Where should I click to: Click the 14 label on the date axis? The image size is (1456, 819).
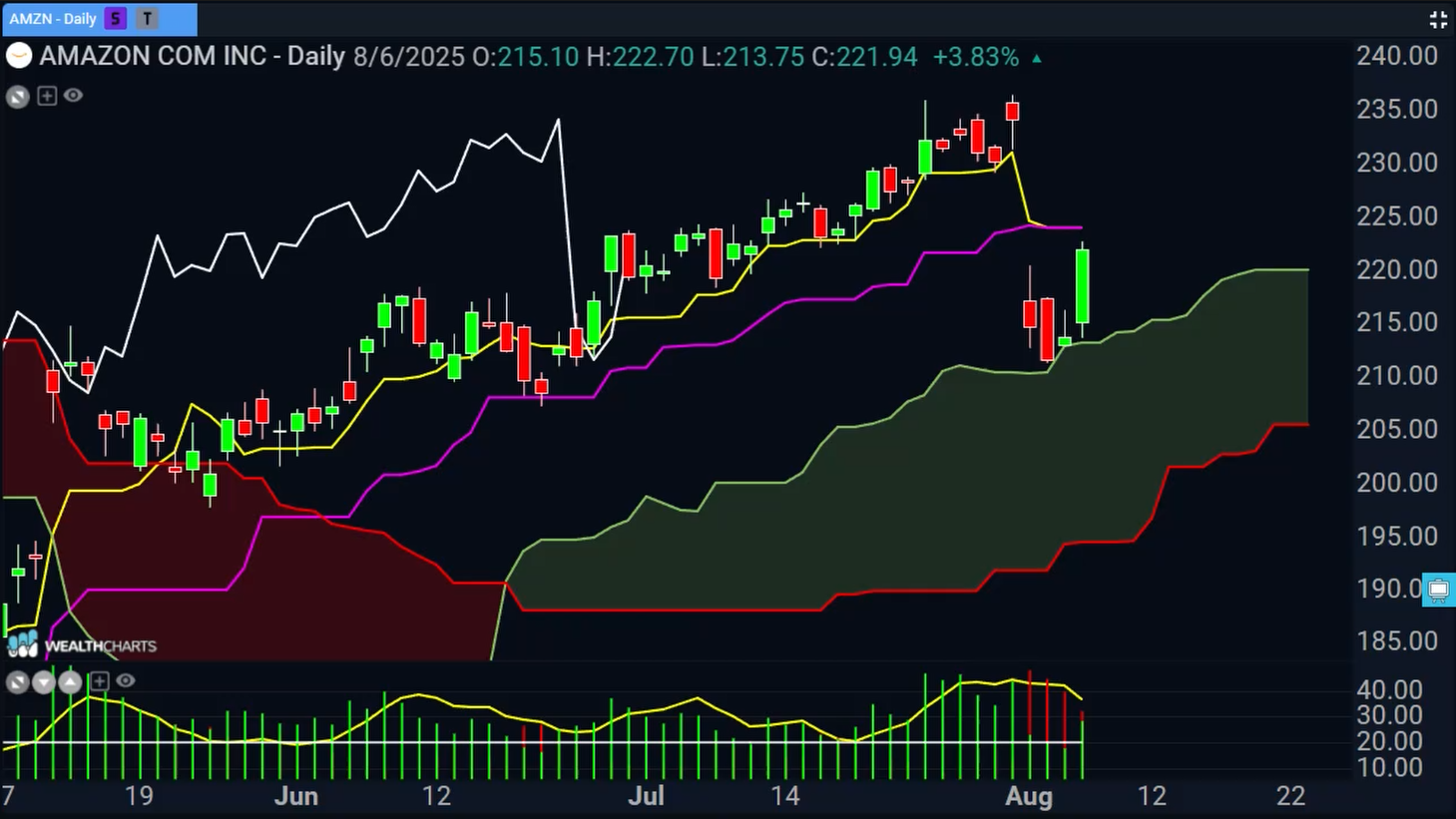785,797
